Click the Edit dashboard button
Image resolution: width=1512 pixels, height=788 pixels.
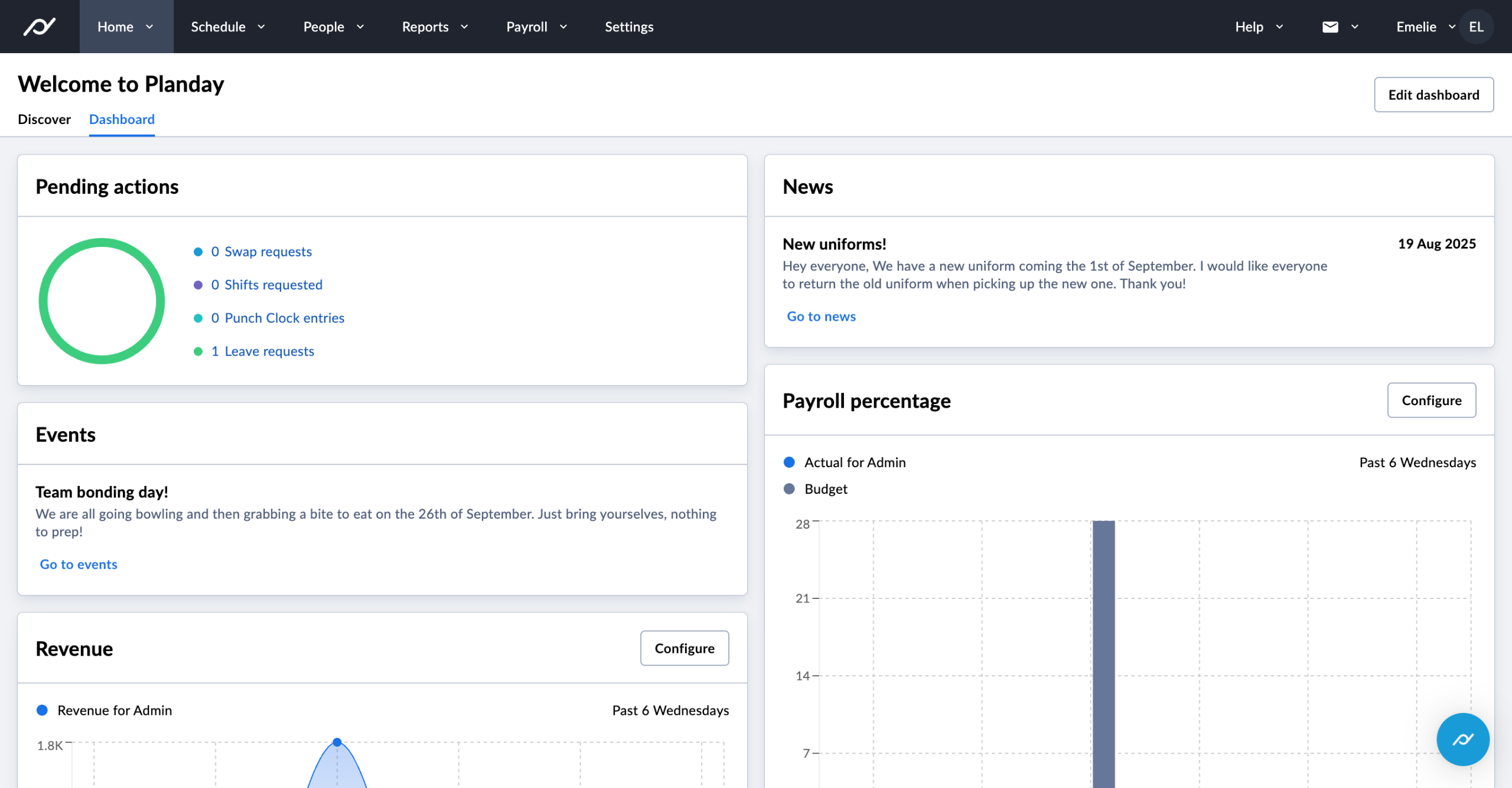[1433, 95]
